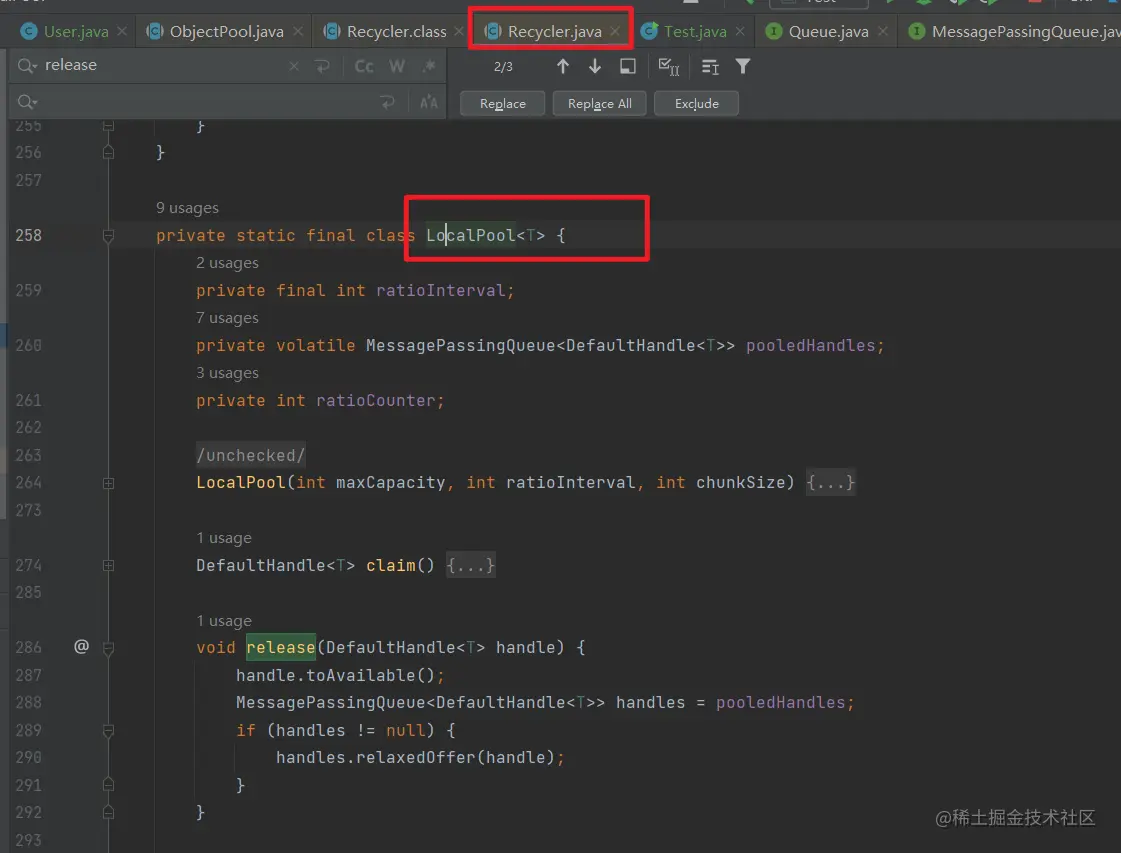This screenshot has height=853, width=1121.
Task: Collapse release method fold at line 286
Action: 109,649
